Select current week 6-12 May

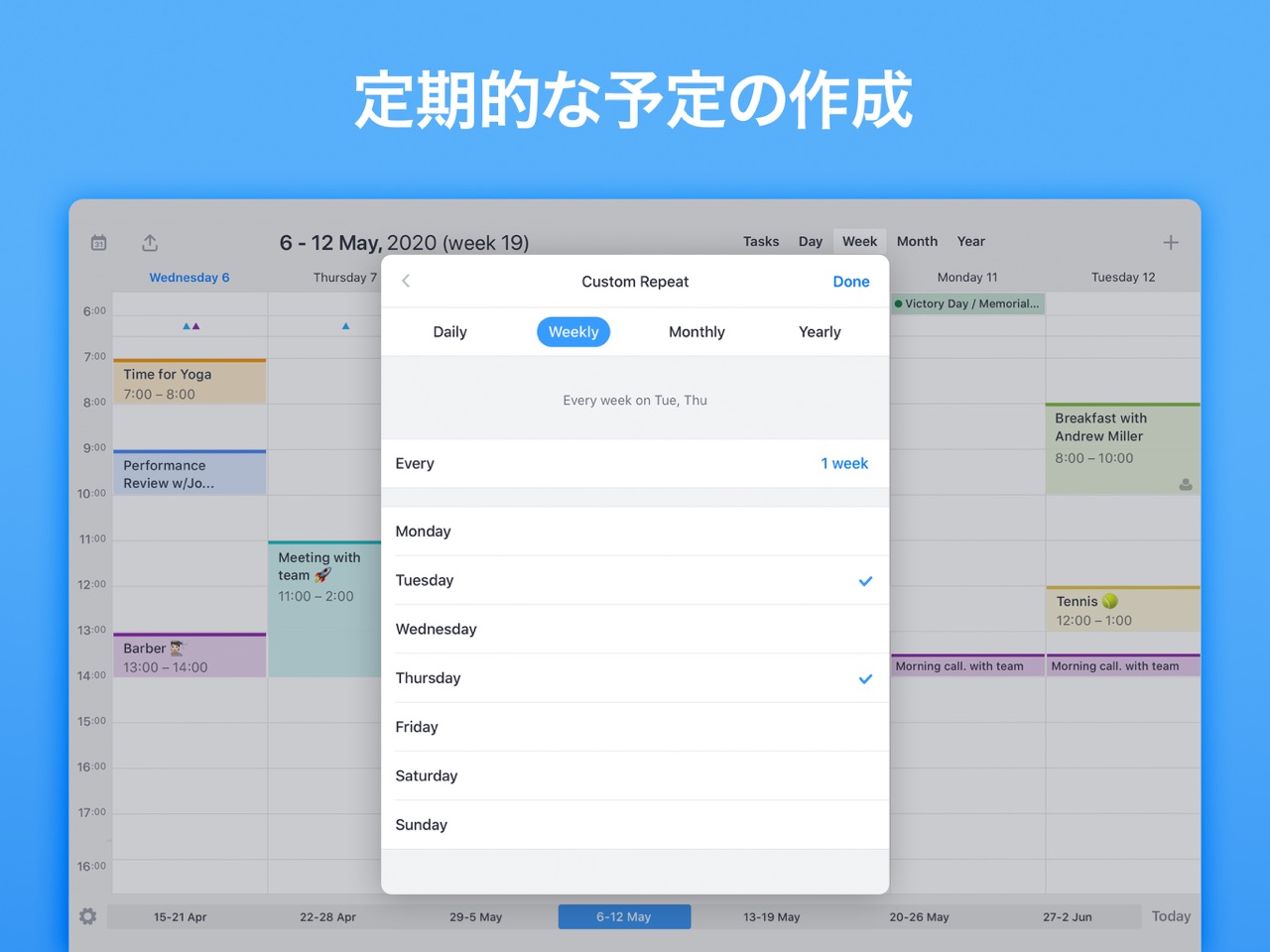[x=624, y=917]
